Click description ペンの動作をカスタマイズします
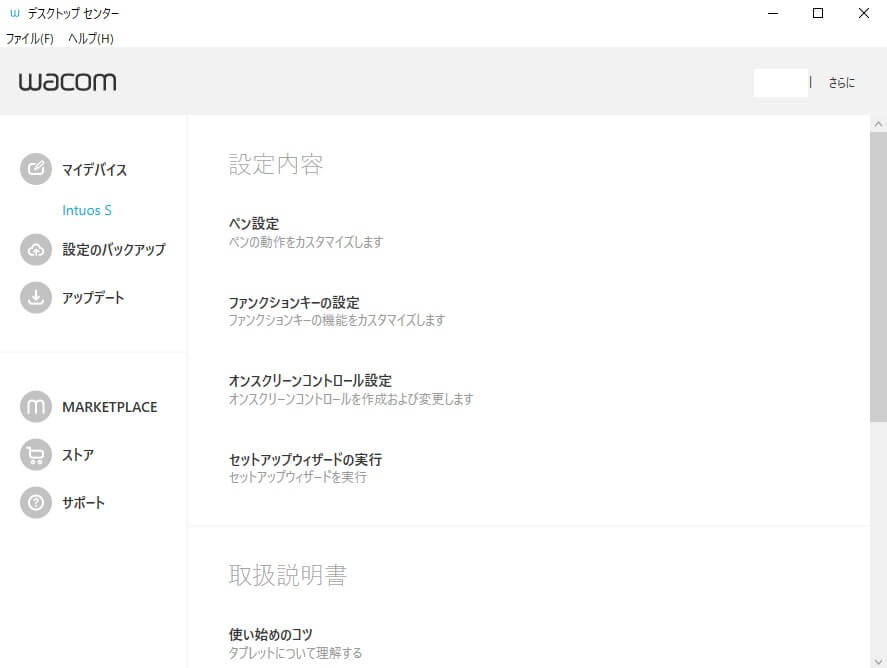 click(305, 242)
